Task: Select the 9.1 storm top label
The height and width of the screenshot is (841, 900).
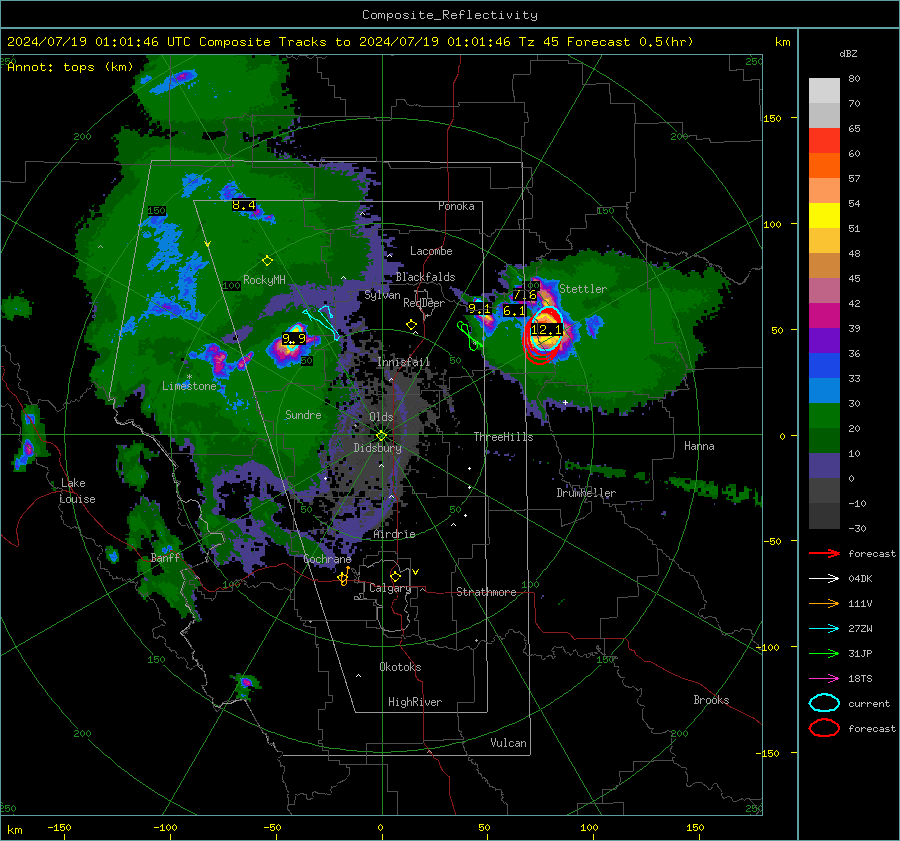Action: coord(479,309)
